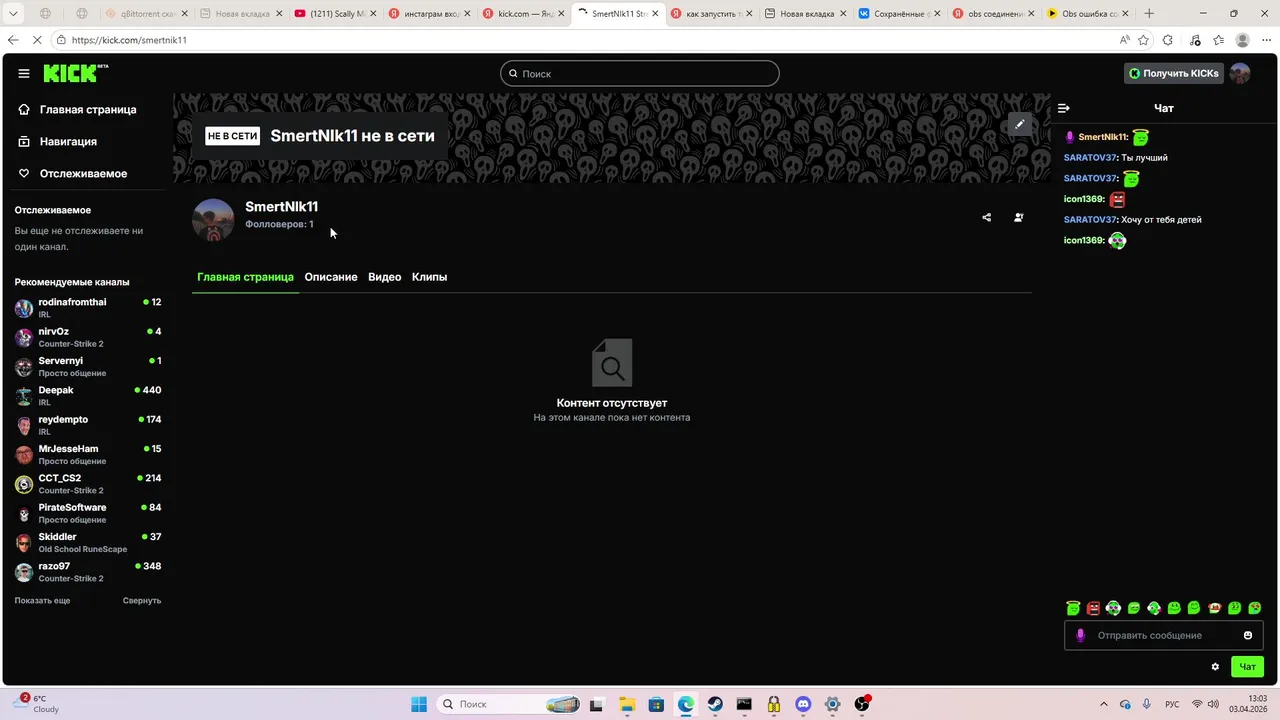Open recommended channel nirvOz
The height and width of the screenshot is (720, 1280).
click(88, 337)
